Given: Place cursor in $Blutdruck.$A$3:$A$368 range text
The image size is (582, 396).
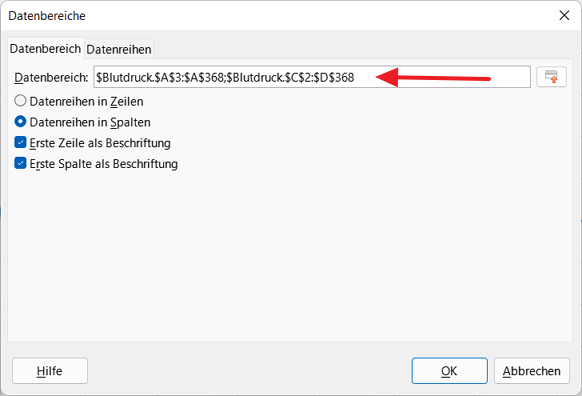Looking at the screenshot, I should tap(160, 78).
